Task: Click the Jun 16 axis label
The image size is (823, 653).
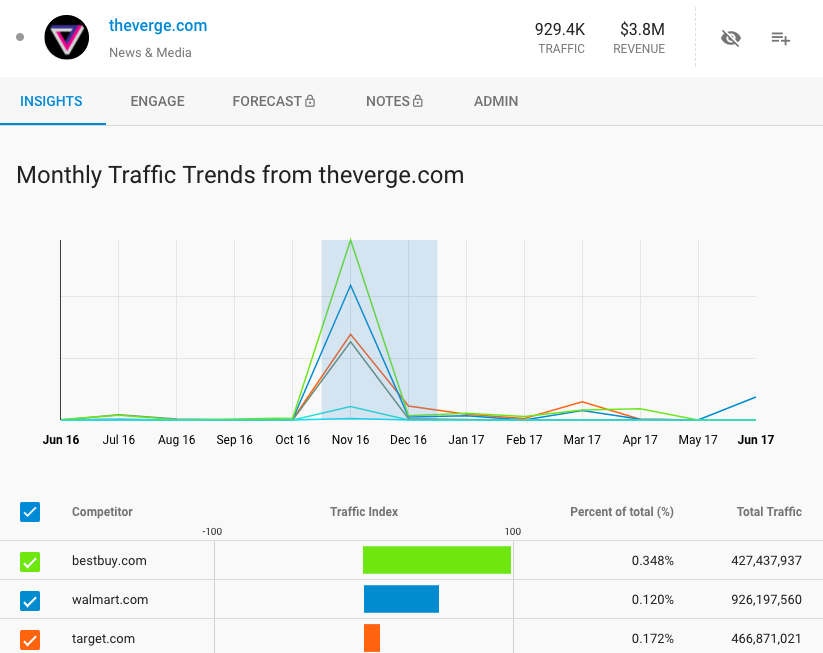Action: (x=61, y=440)
